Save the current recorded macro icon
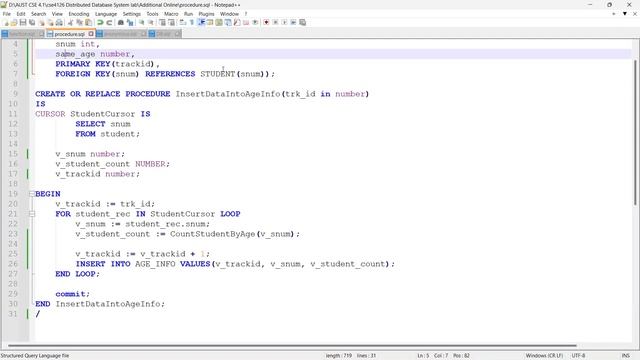This screenshot has width=640, height=360. tap(302, 22)
